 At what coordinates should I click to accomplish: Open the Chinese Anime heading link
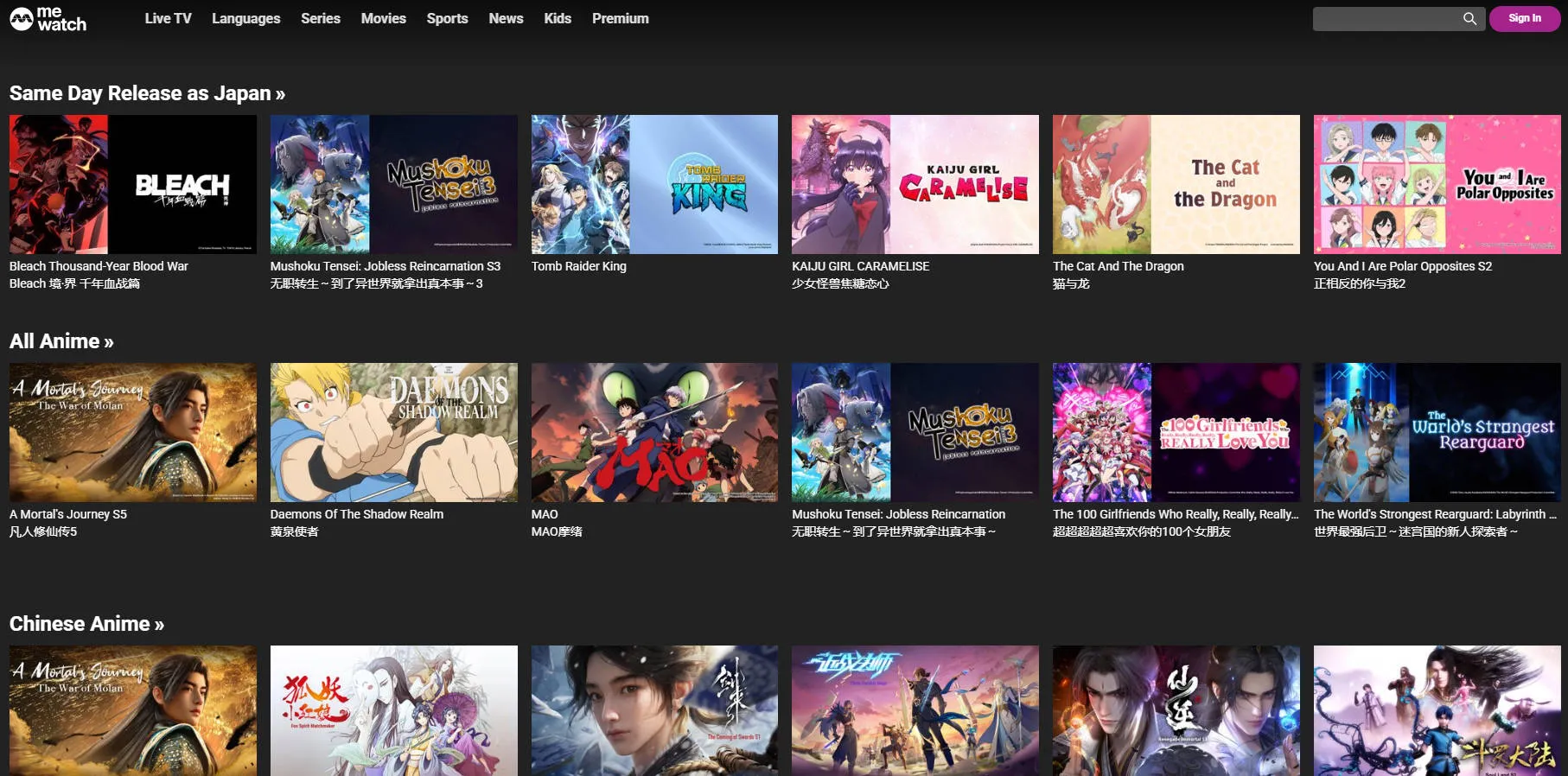pyautogui.click(x=86, y=624)
